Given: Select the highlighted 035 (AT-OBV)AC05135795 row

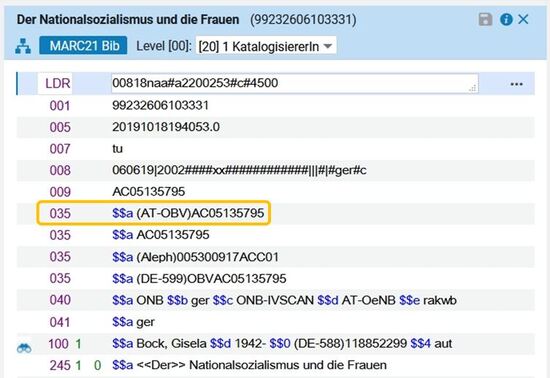Looking at the screenshot, I should 154,213.
